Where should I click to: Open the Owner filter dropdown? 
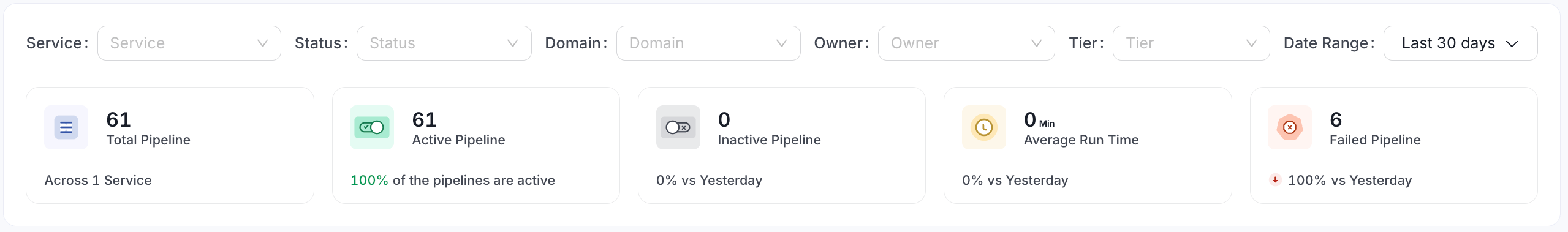[966, 43]
